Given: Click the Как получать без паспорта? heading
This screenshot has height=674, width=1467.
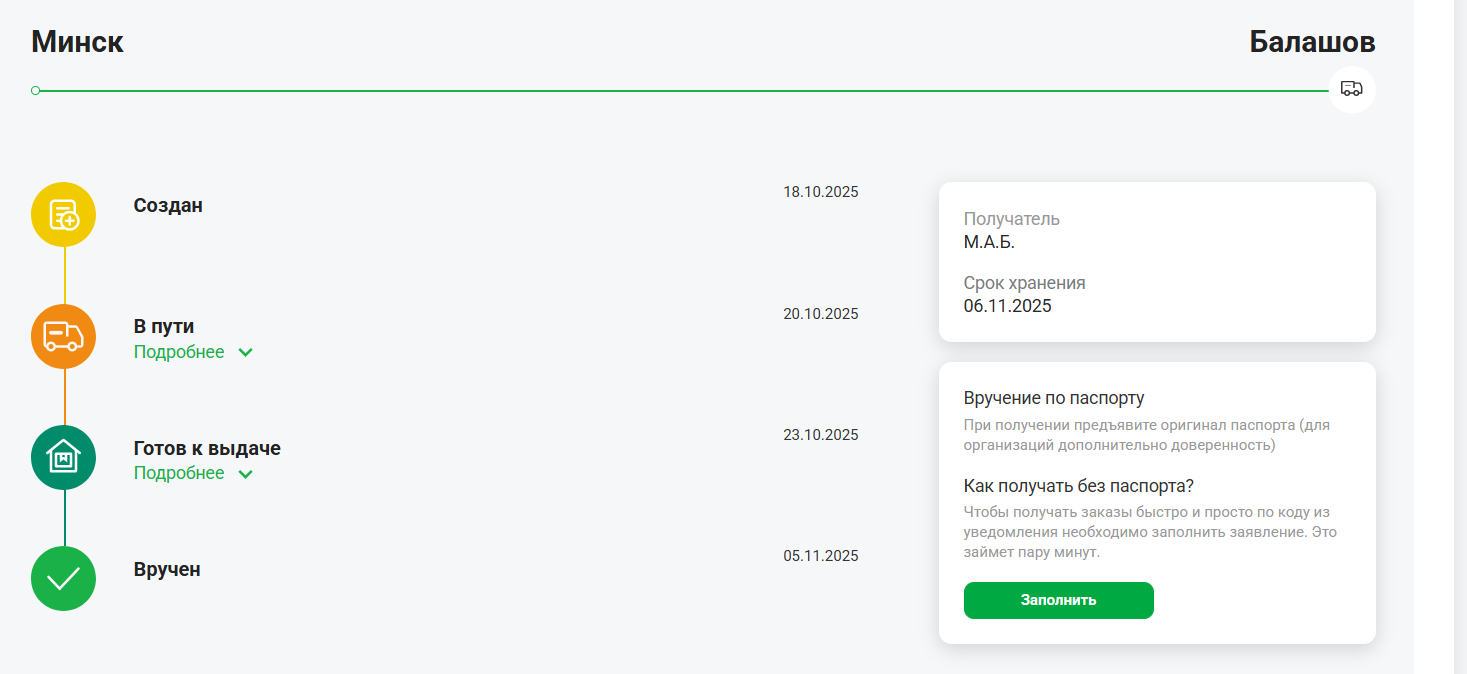Looking at the screenshot, I should coord(1079,486).
